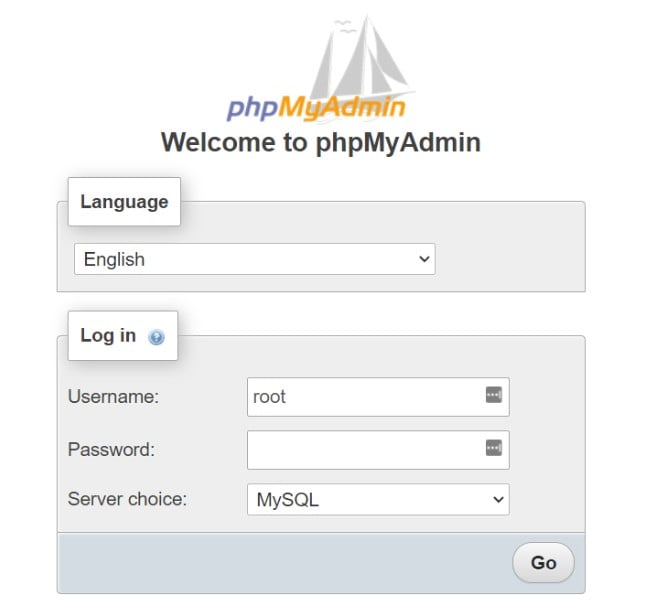The width and height of the screenshot is (666, 600).
Task: Click the password manager icon in Password field
Action: click(x=493, y=448)
